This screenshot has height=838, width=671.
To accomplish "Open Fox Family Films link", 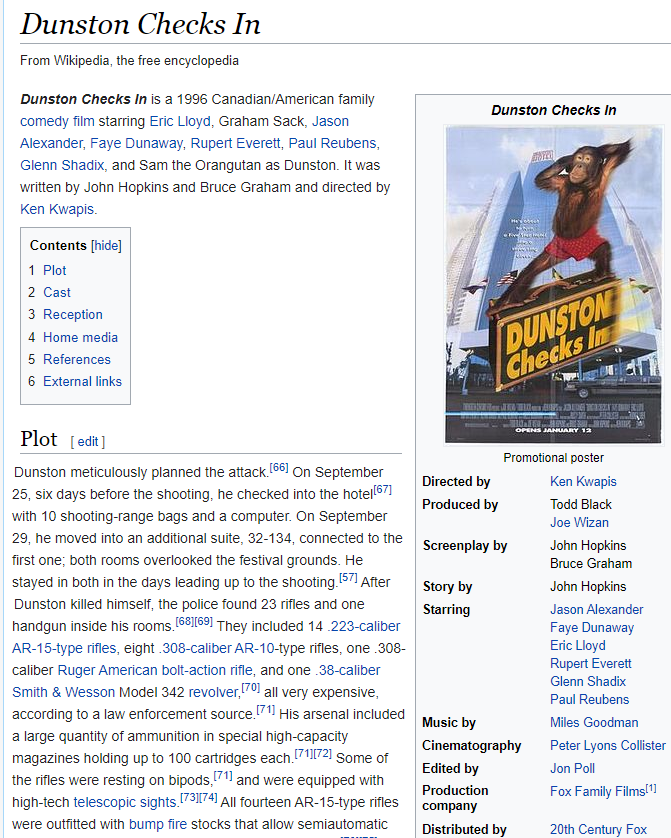I will [598, 792].
